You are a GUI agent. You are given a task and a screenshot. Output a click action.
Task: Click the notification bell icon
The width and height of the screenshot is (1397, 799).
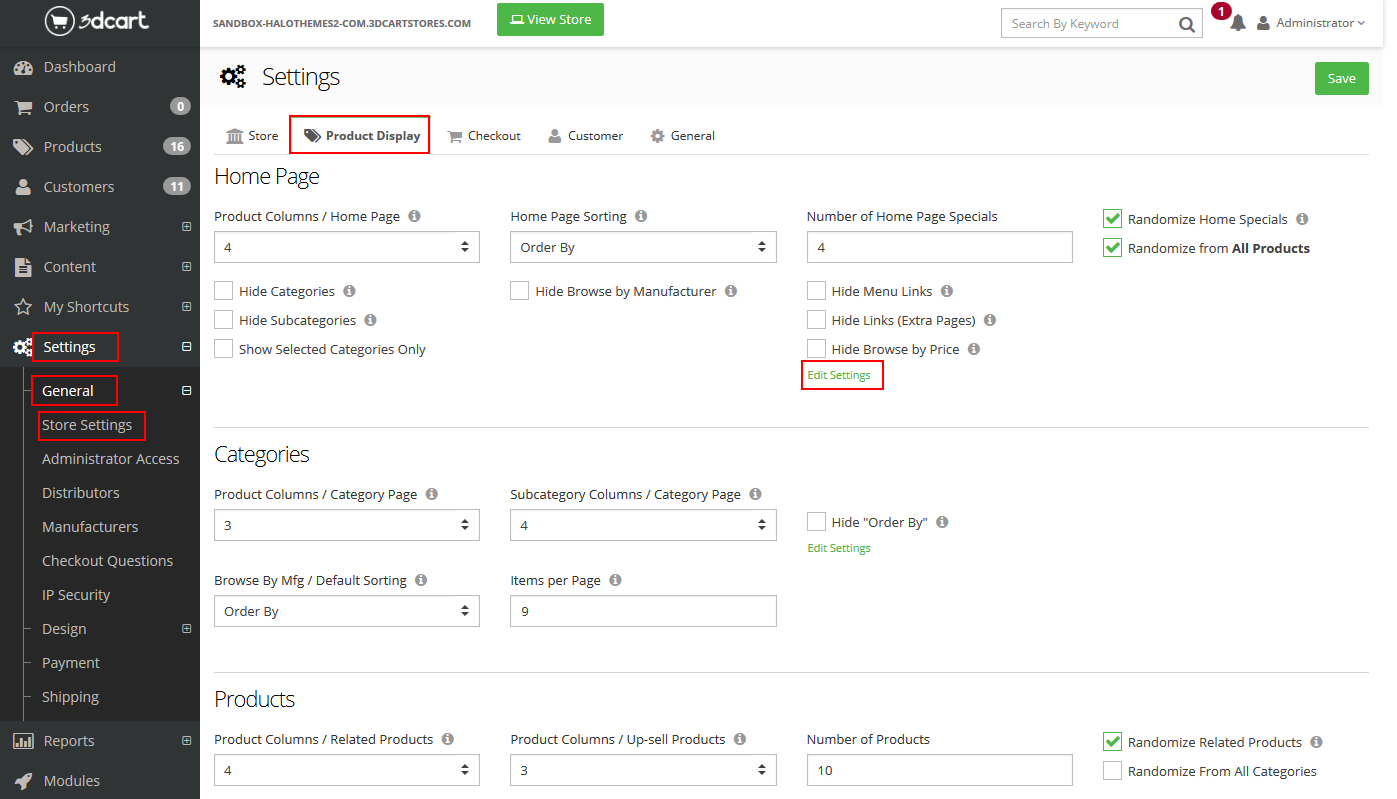tap(1238, 23)
